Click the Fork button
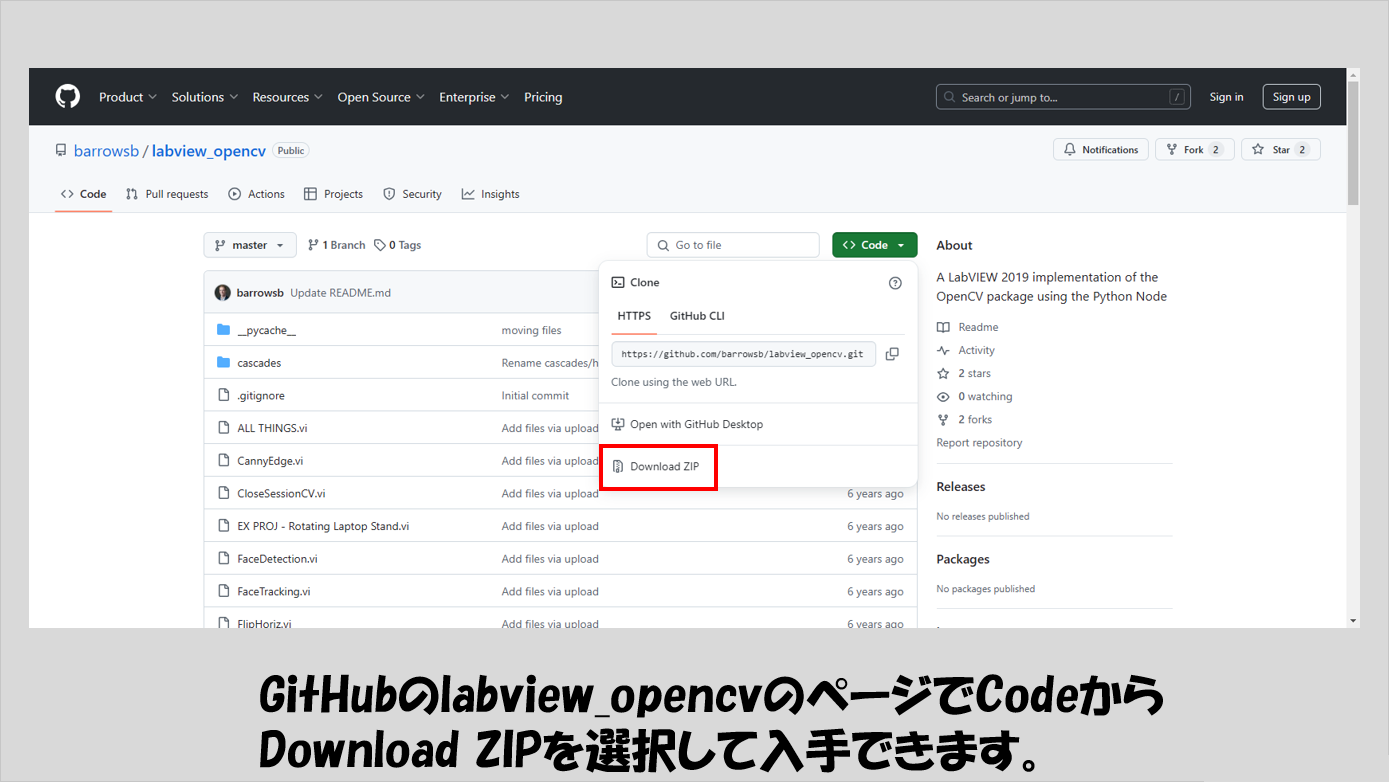This screenshot has width=1389, height=782. (x=1195, y=150)
